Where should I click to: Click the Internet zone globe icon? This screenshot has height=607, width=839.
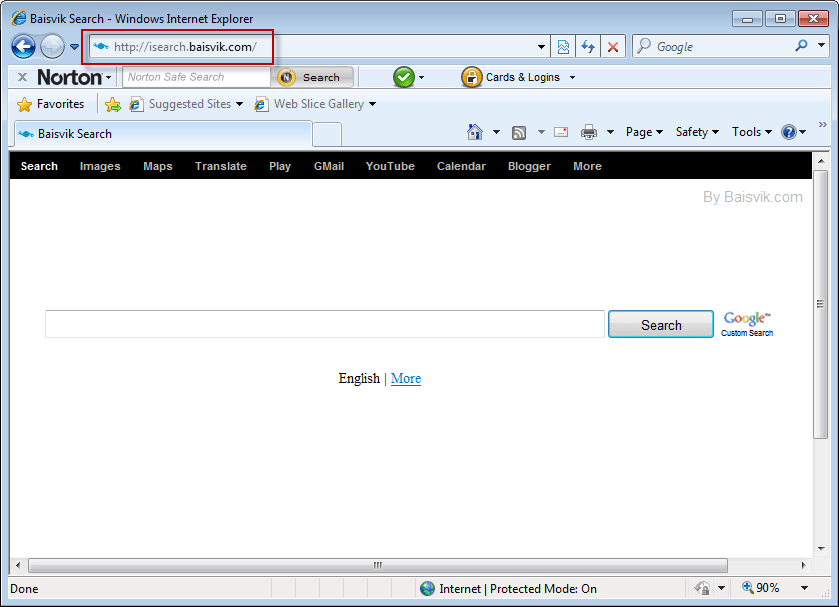click(427, 589)
